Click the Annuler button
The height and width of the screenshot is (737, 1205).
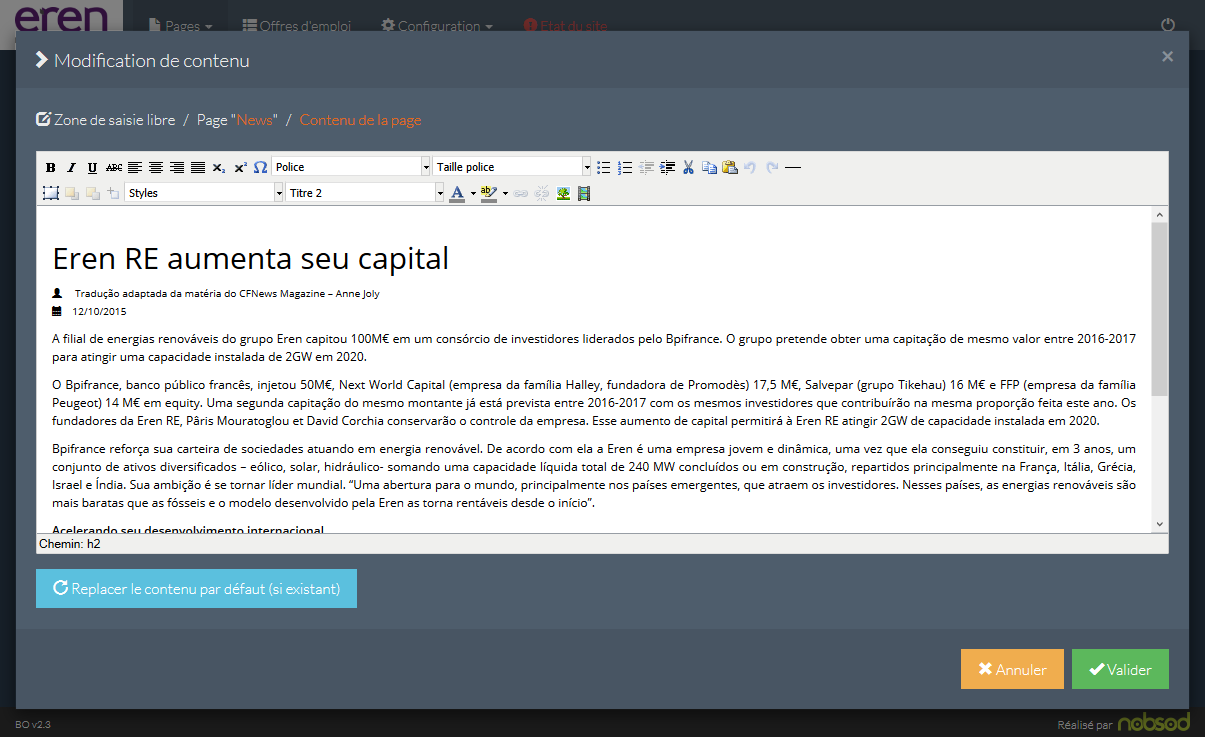pos(1012,669)
